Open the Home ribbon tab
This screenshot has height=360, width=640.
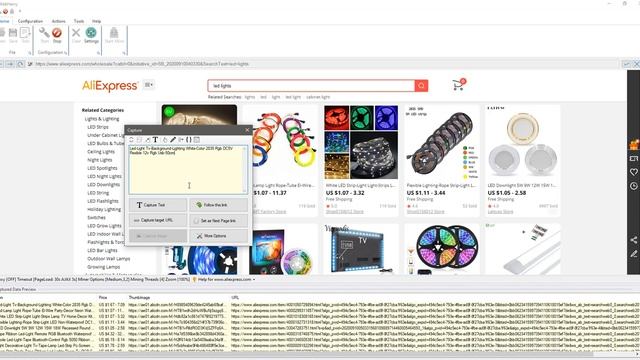pyautogui.click(x=4, y=21)
